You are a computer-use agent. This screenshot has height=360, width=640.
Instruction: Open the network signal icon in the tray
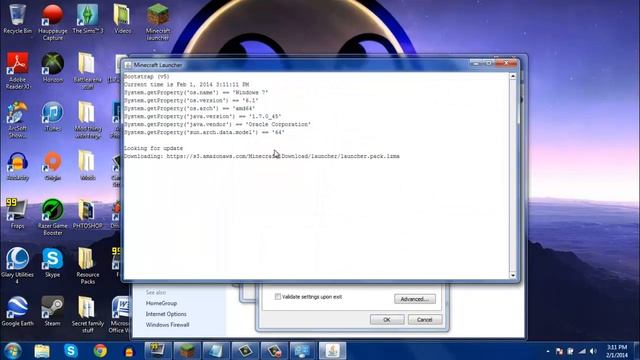[x=582, y=351]
